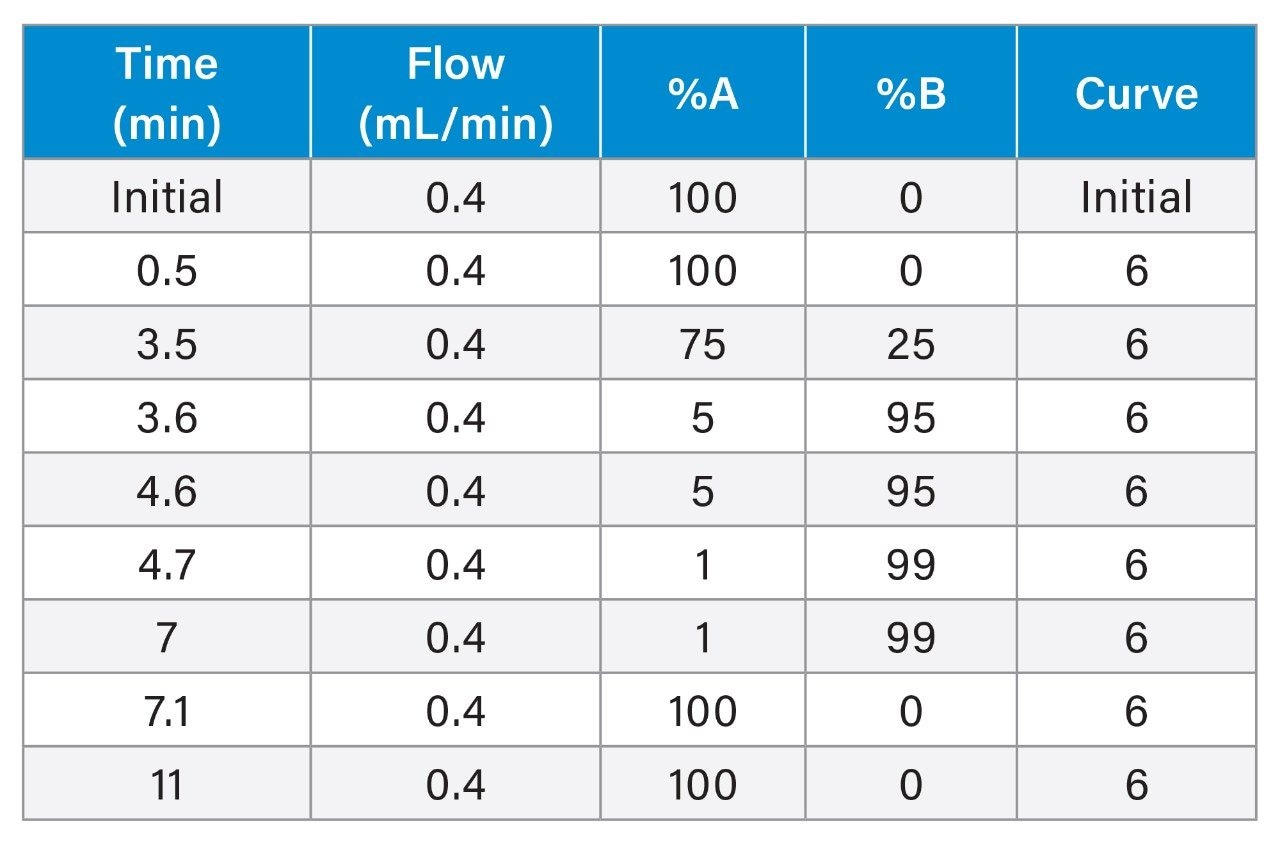The width and height of the screenshot is (1280, 843).
Task: Click the 7.1 time cell
Action: click(166, 711)
